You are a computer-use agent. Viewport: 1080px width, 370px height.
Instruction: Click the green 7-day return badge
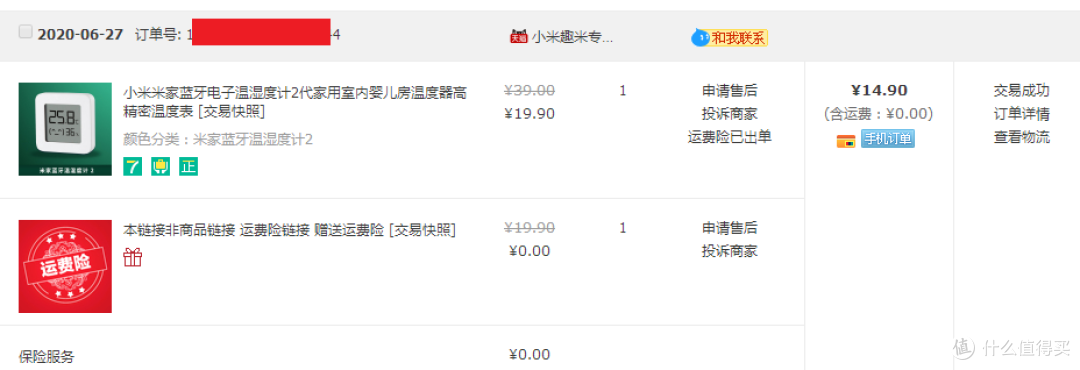(133, 166)
